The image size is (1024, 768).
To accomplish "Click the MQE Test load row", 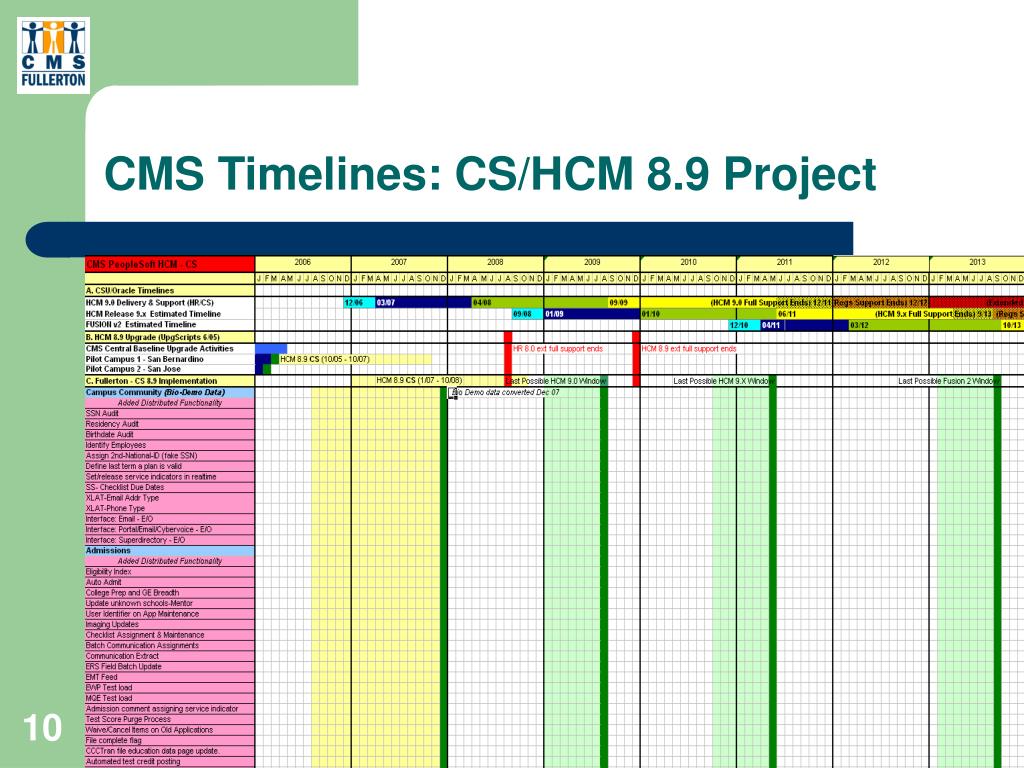I will (170, 698).
